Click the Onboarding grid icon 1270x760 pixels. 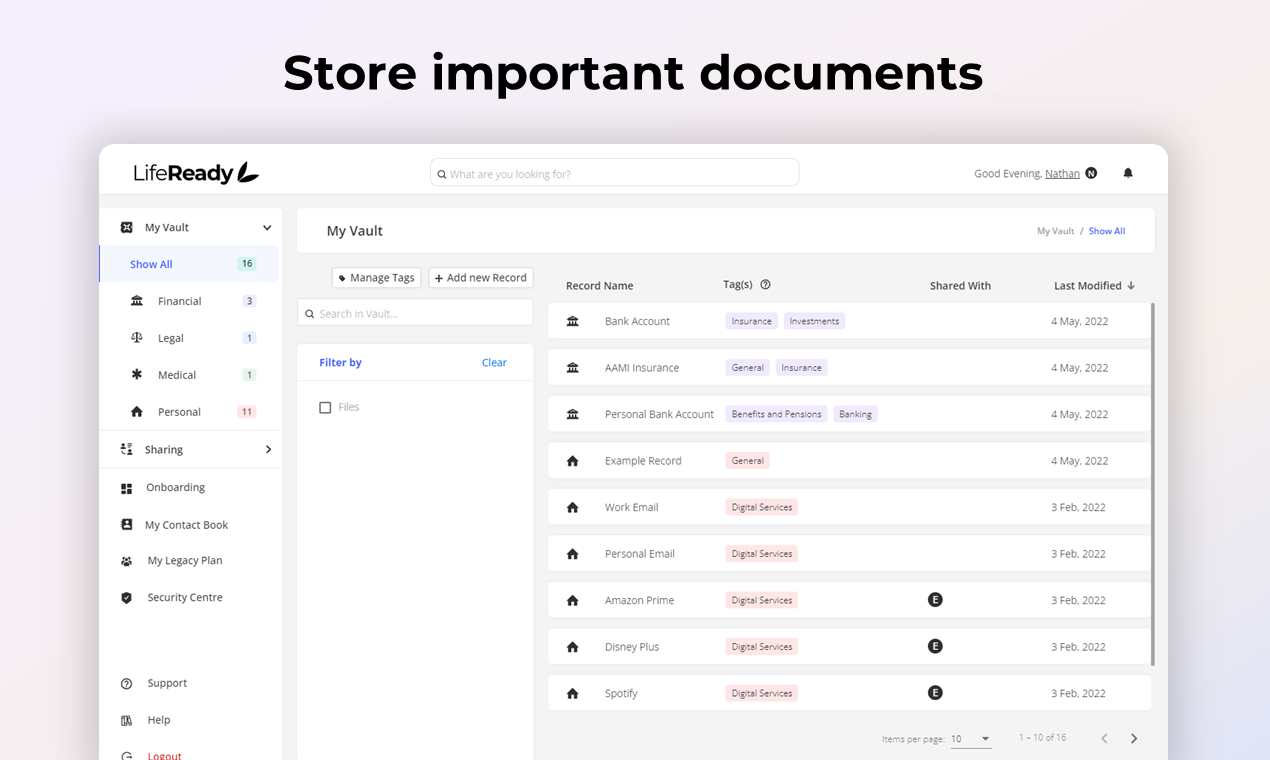[127, 488]
